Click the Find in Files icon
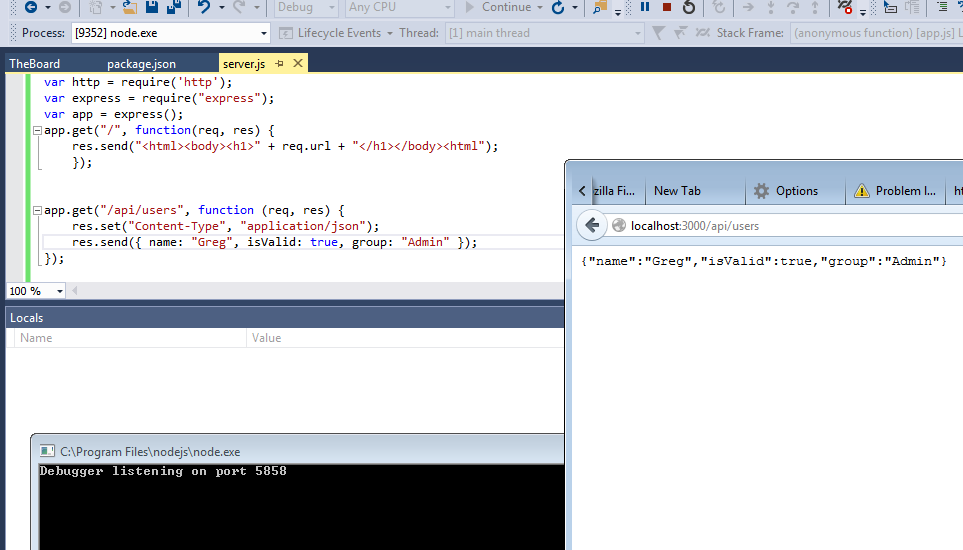The width and height of the screenshot is (963, 550). pos(599,7)
